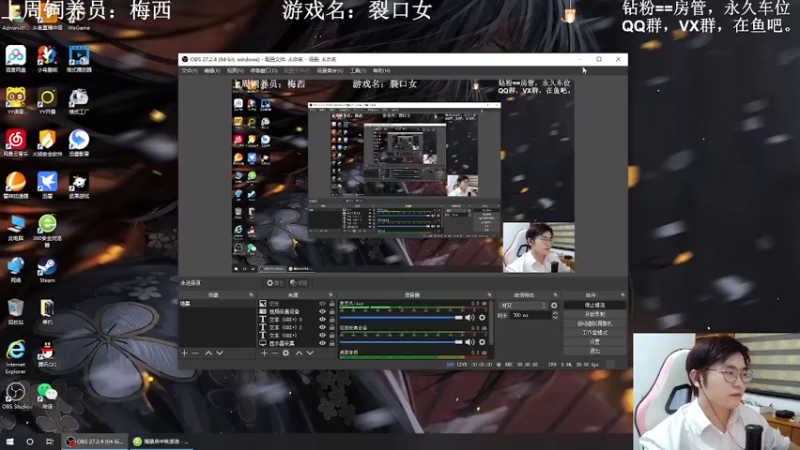Click the 开始录制 button
Viewport: 800px width, 450px height.
595,314
